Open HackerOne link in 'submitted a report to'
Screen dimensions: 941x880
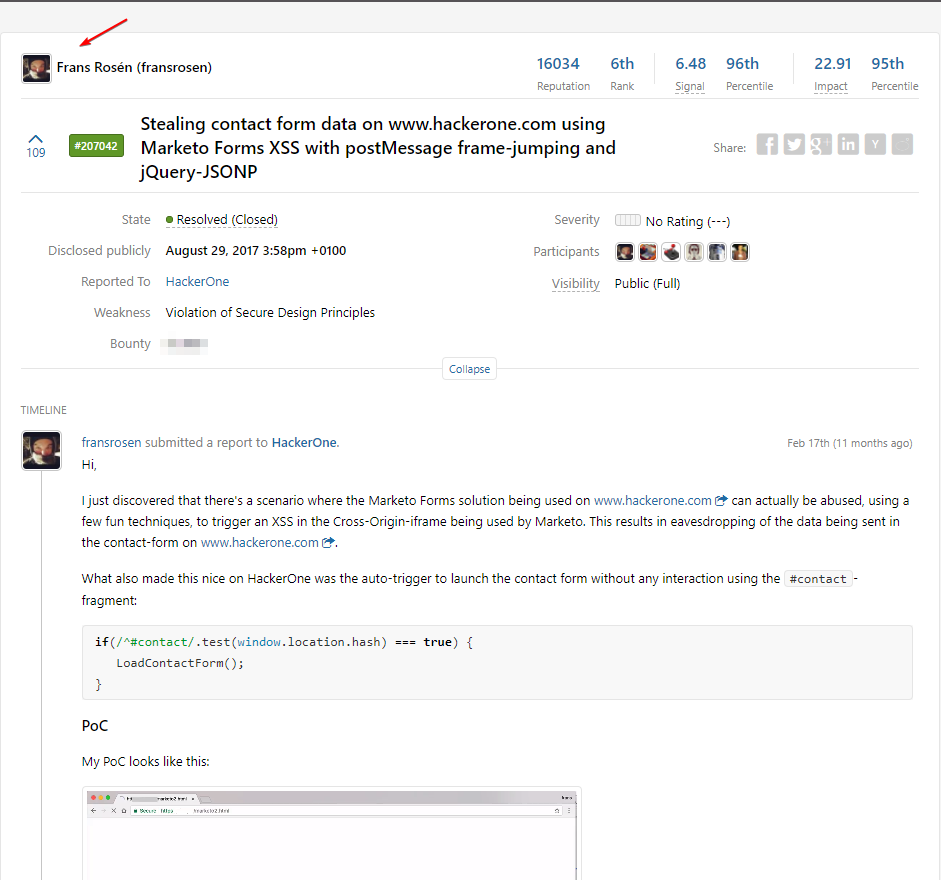pos(304,442)
